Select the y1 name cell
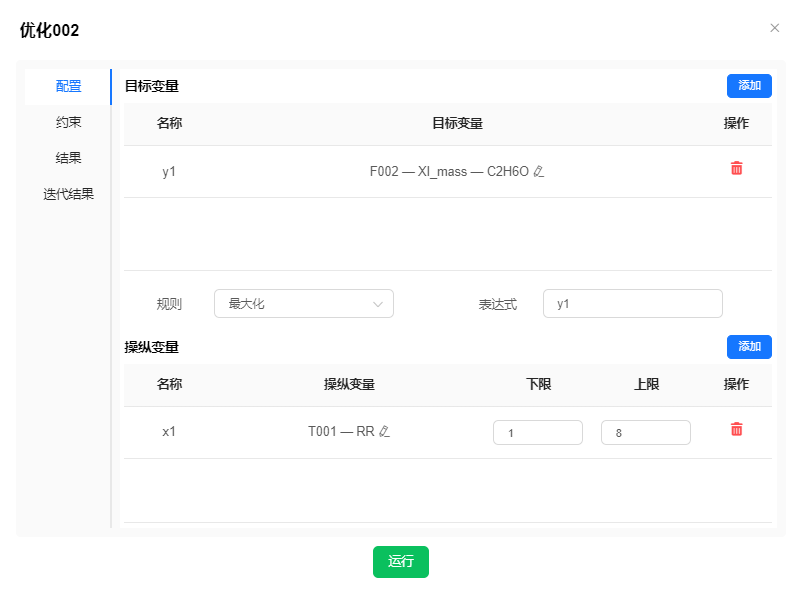Image resolution: width=802 pixels, height=594 pixels. coord(169,172)
